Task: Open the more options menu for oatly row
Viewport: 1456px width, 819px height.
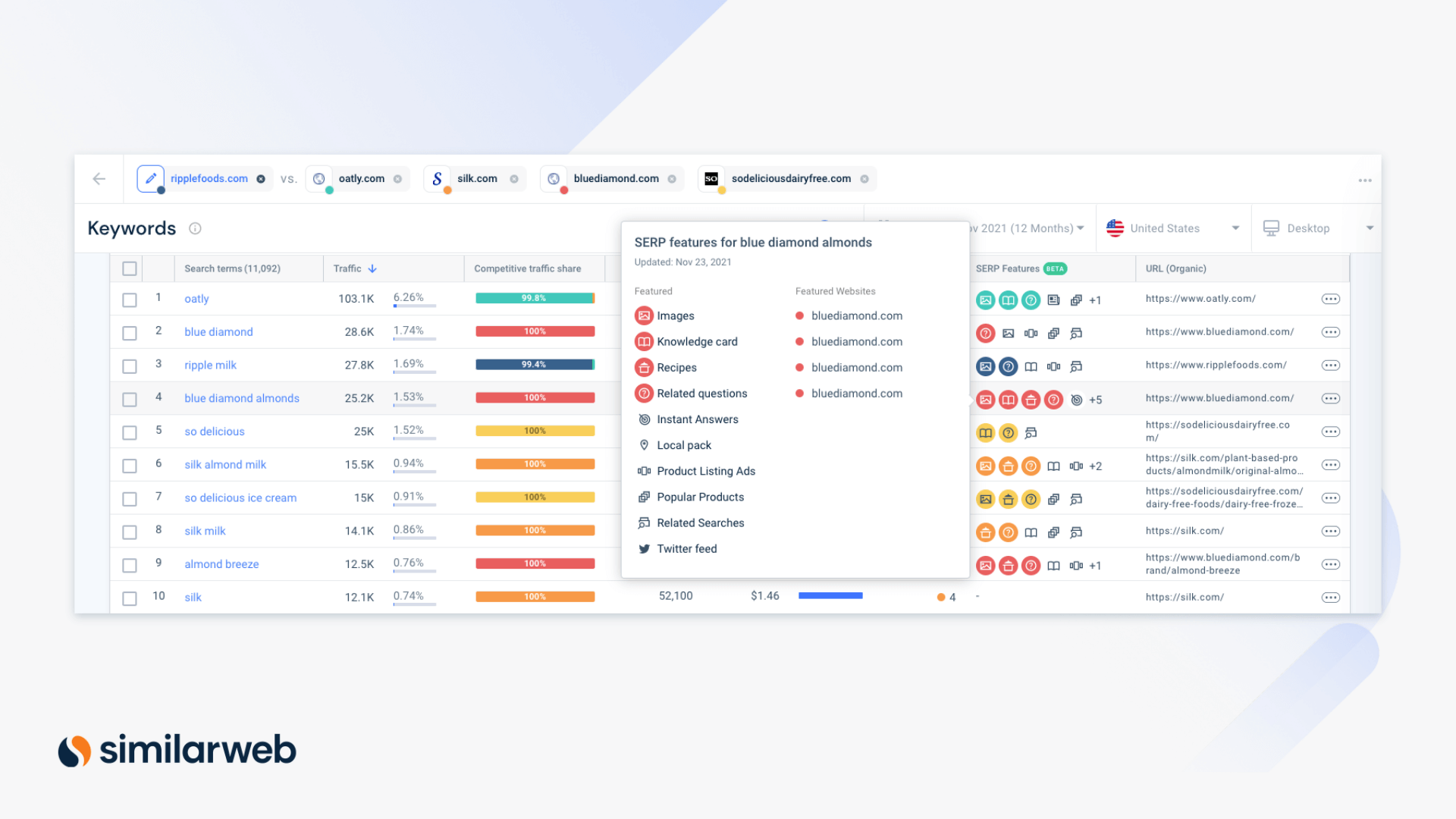Action: 1330,299
